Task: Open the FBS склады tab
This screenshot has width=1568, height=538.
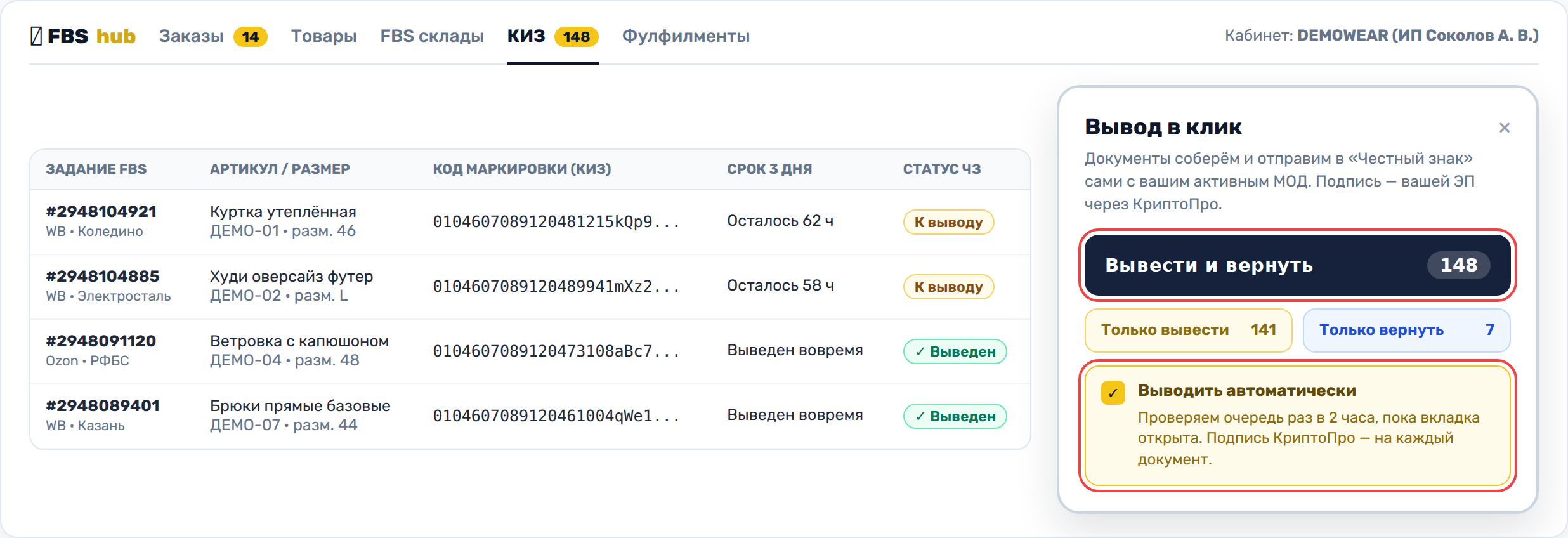Action: (432, 36)
